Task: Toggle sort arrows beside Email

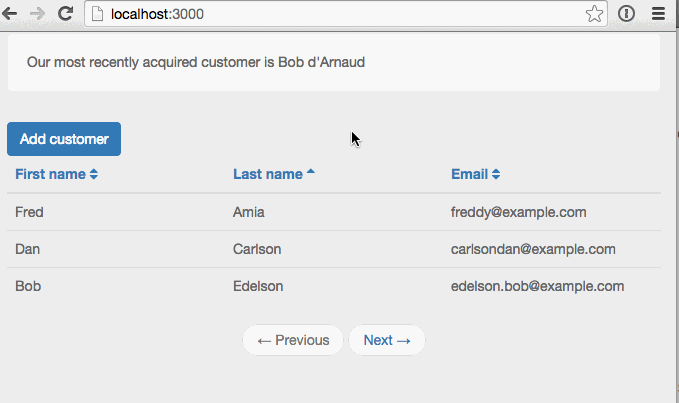Action: (496, 174)
